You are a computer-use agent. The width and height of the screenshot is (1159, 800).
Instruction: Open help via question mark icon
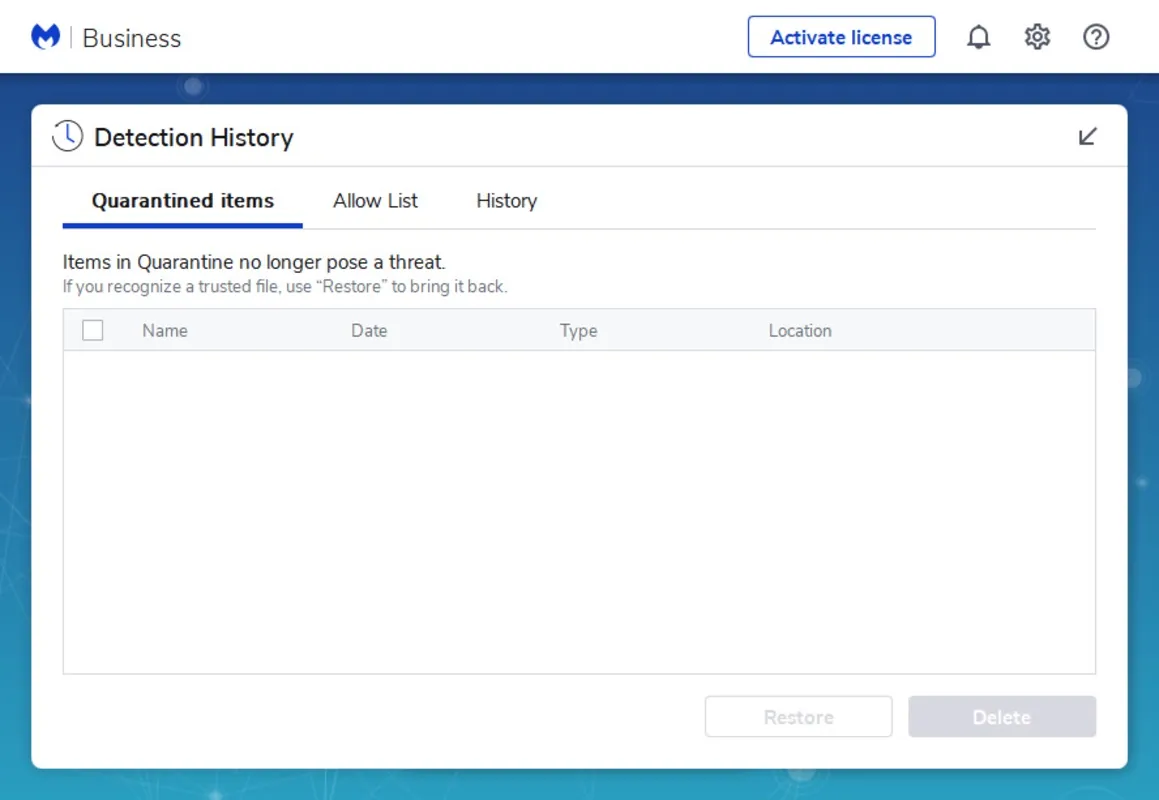[x=1095, y=37]
